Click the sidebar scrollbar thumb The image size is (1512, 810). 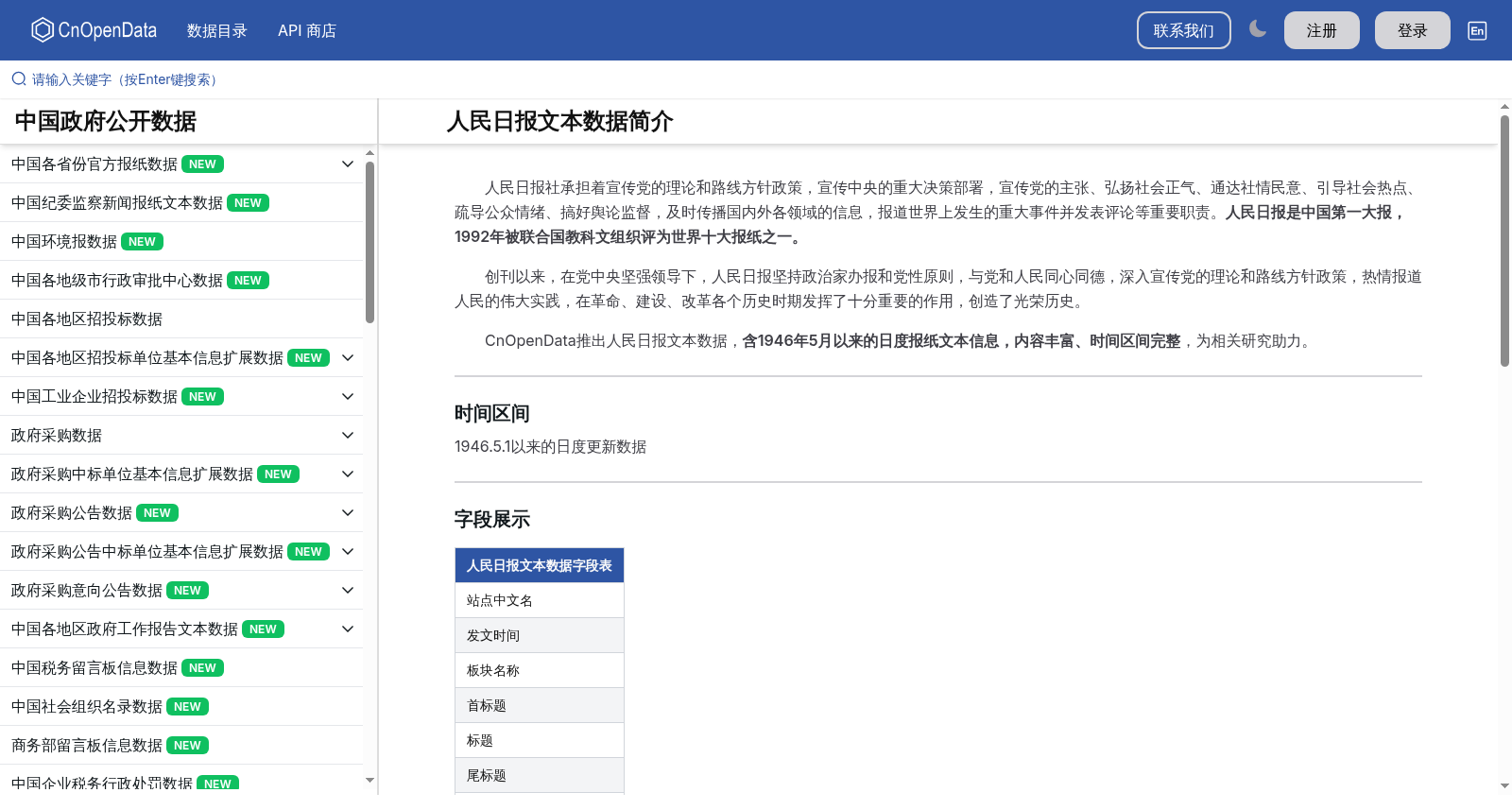click(369, 242)
